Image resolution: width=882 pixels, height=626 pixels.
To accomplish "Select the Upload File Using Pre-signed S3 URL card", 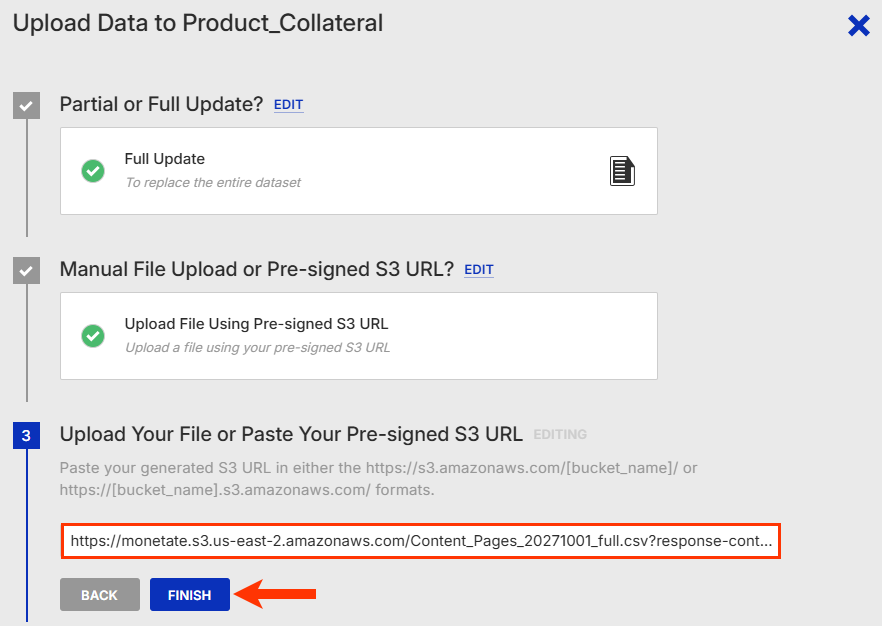I will [358, 336].
